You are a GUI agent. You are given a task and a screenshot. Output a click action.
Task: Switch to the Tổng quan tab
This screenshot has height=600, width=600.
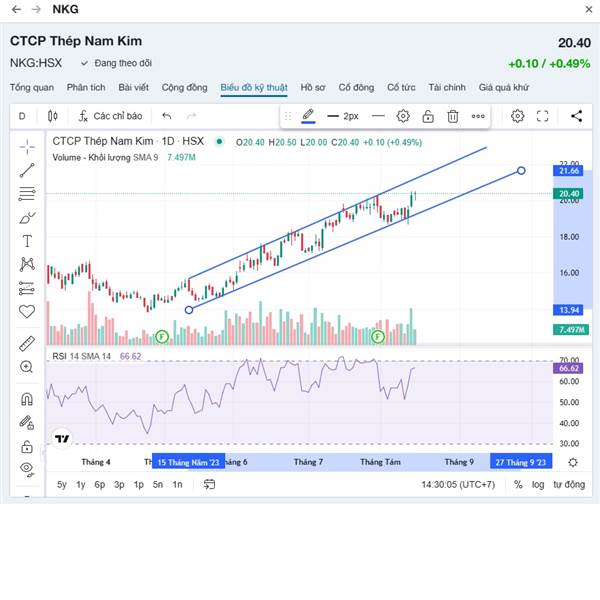[x=32, y=88]
